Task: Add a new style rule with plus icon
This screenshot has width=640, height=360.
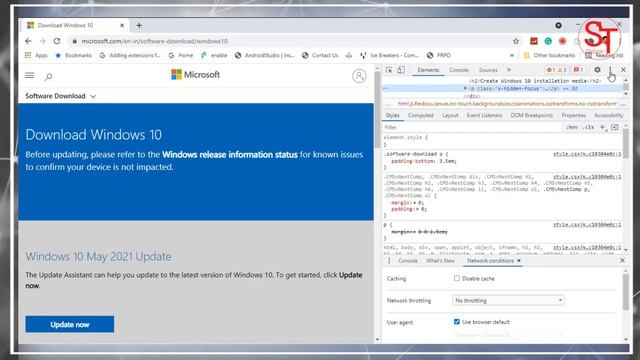Action: [x=602, y=127]
